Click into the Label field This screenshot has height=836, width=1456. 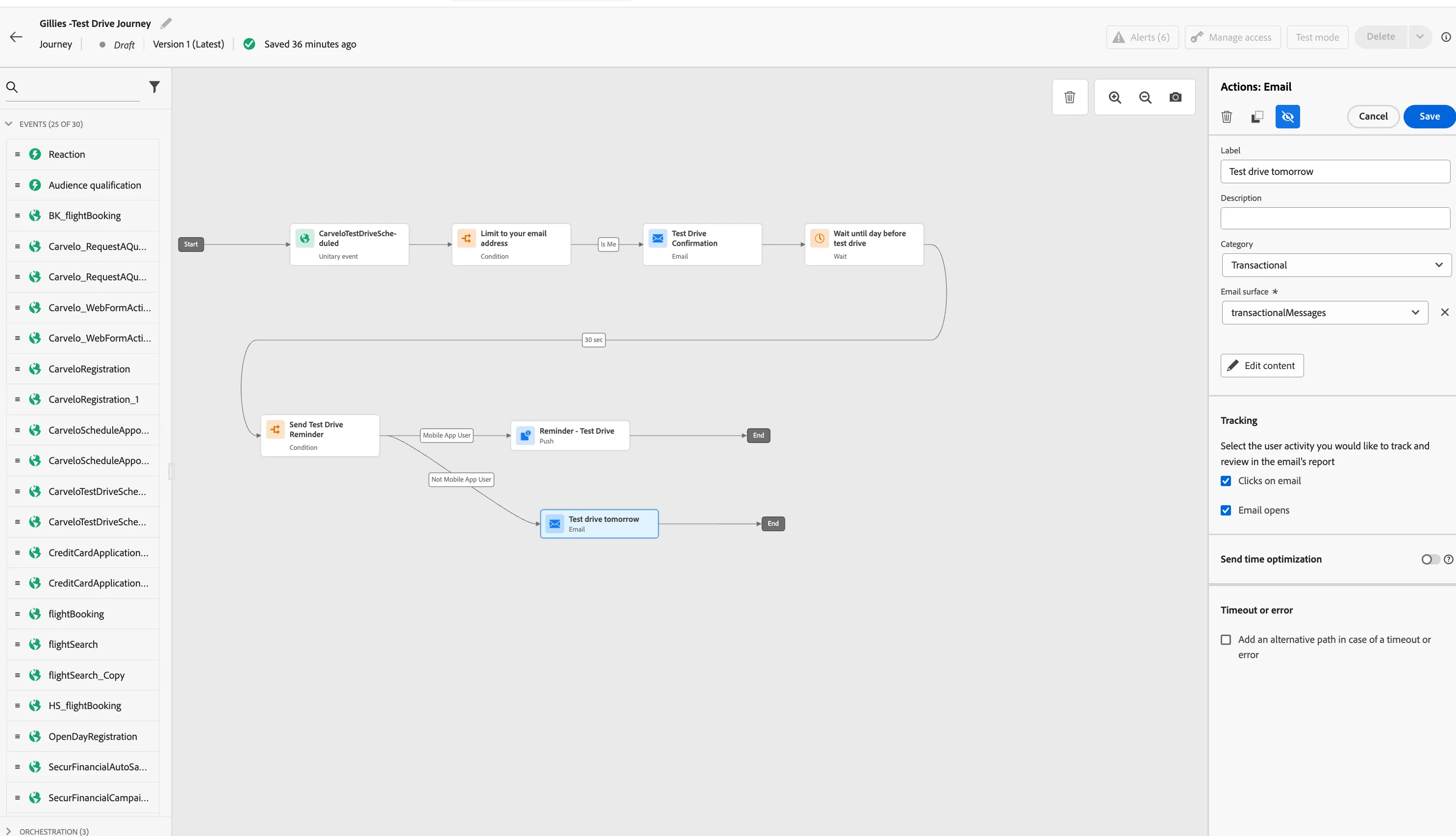1335,172
